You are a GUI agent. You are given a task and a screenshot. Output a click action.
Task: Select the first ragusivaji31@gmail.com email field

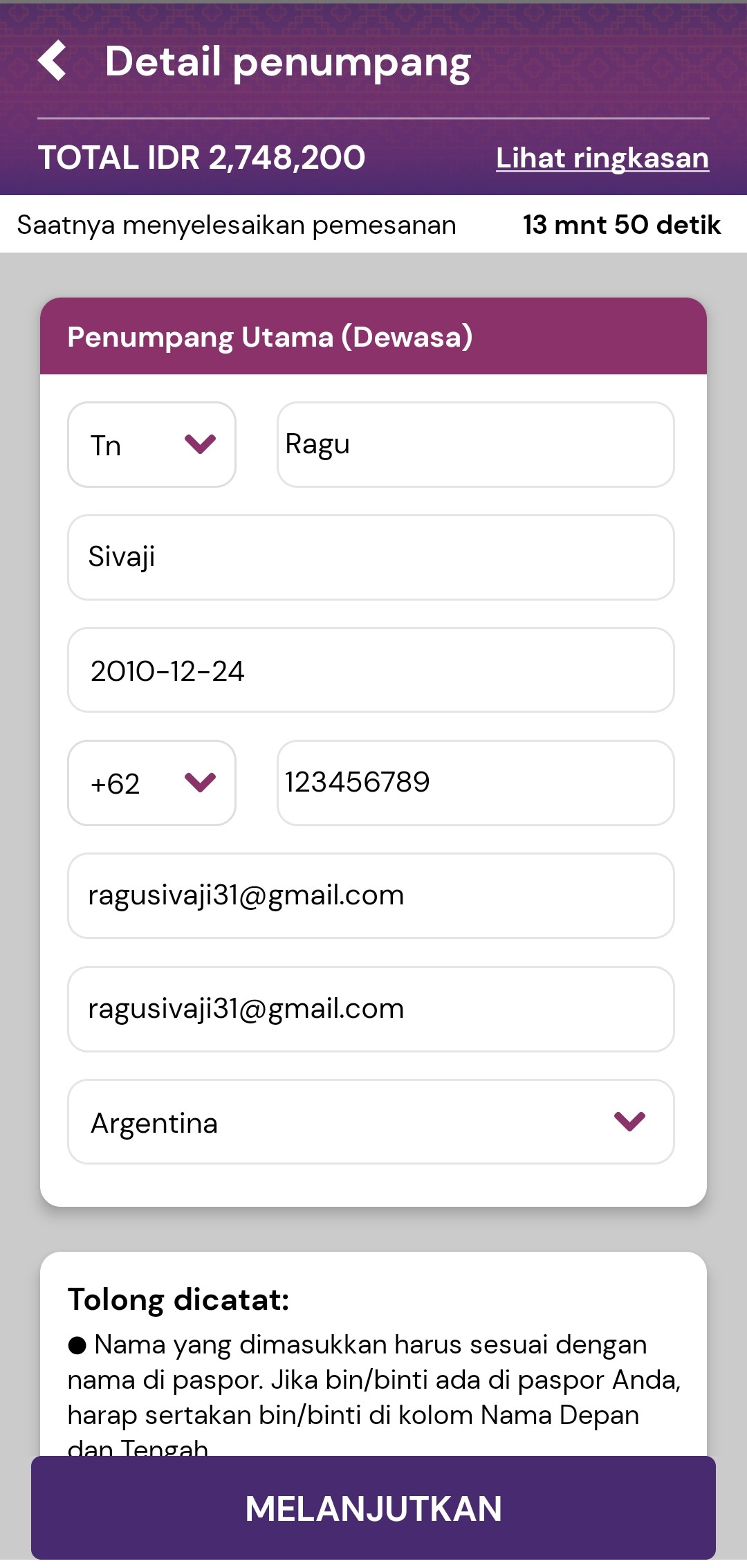[x=371, y=895]
